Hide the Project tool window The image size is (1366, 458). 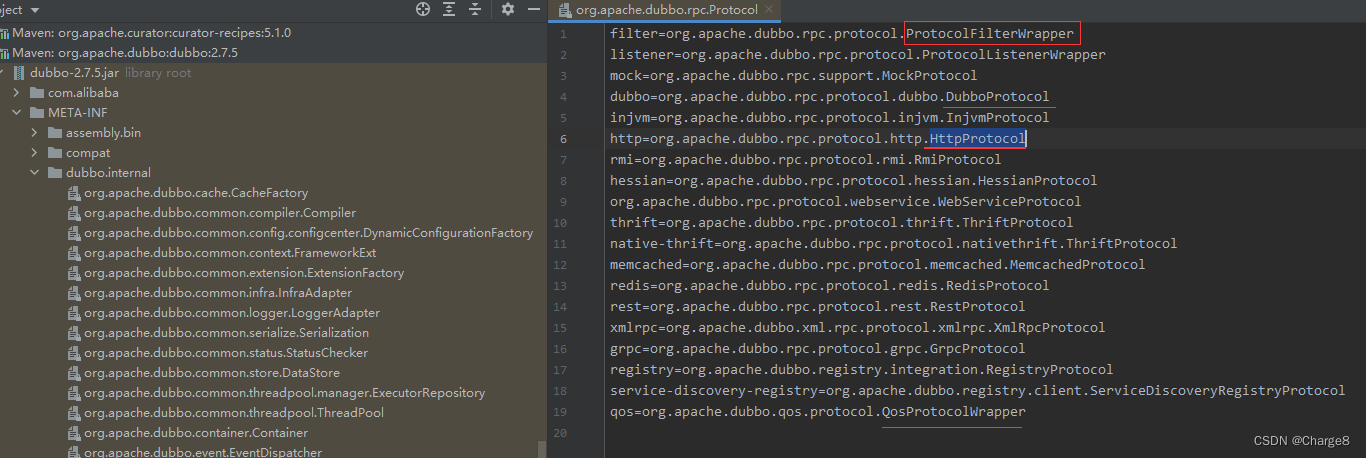tap(533, 9)
